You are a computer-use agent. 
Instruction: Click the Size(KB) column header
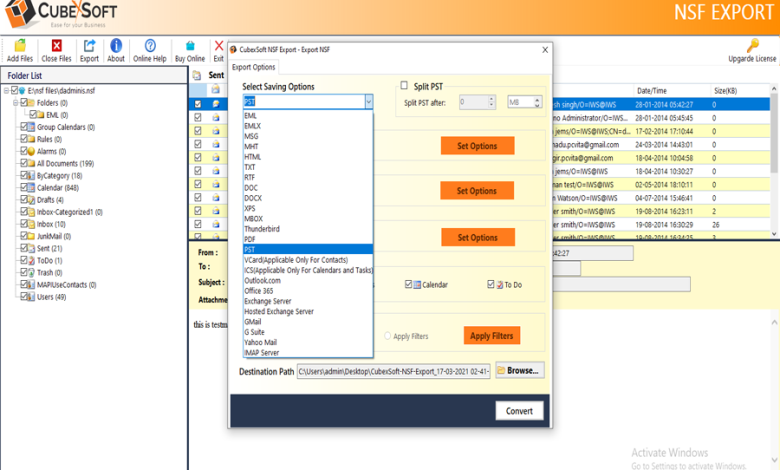click(x=725, y=91)
